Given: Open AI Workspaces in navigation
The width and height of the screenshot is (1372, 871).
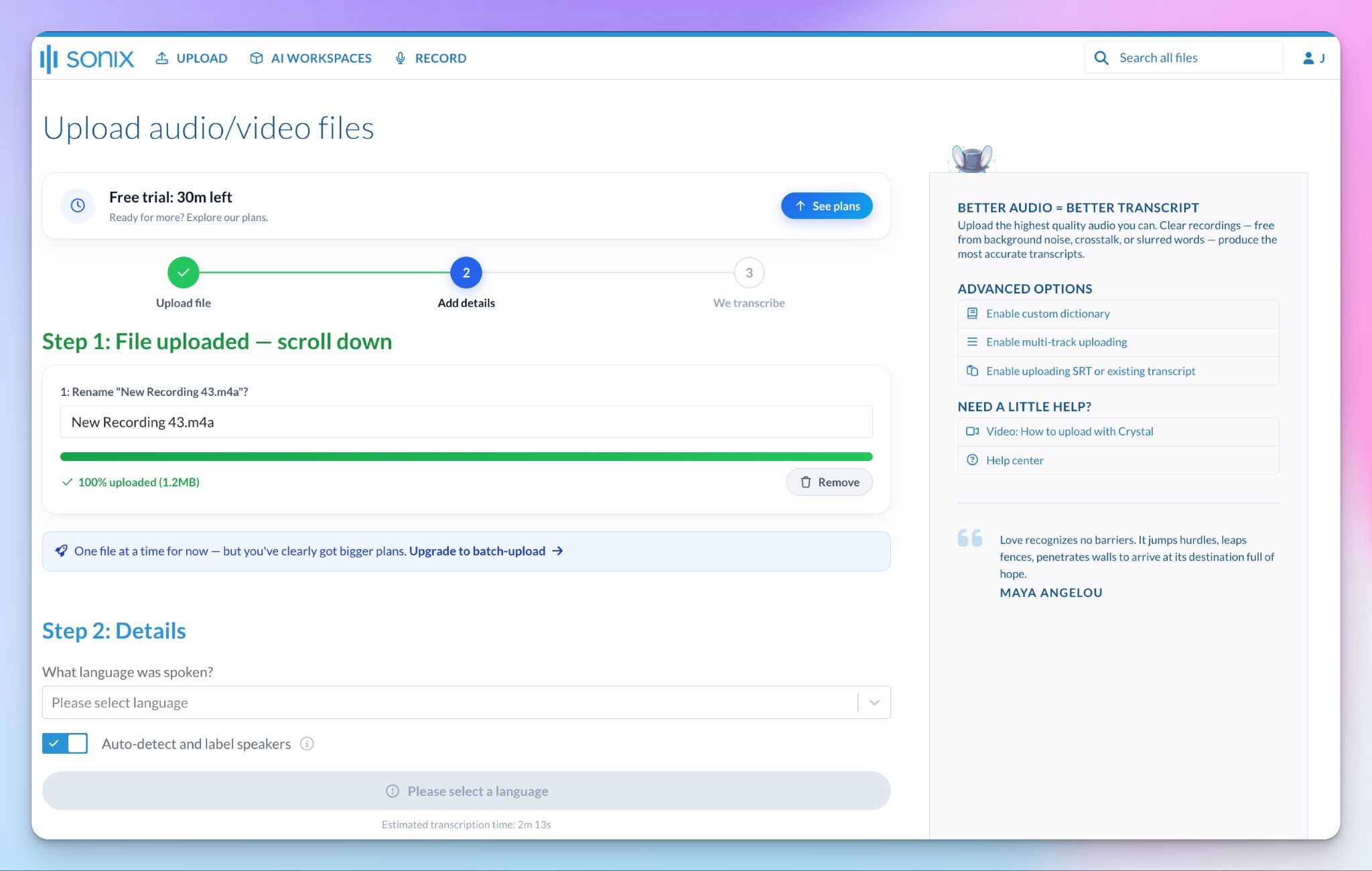Looking at the screenshot, I should click(311, 58).
